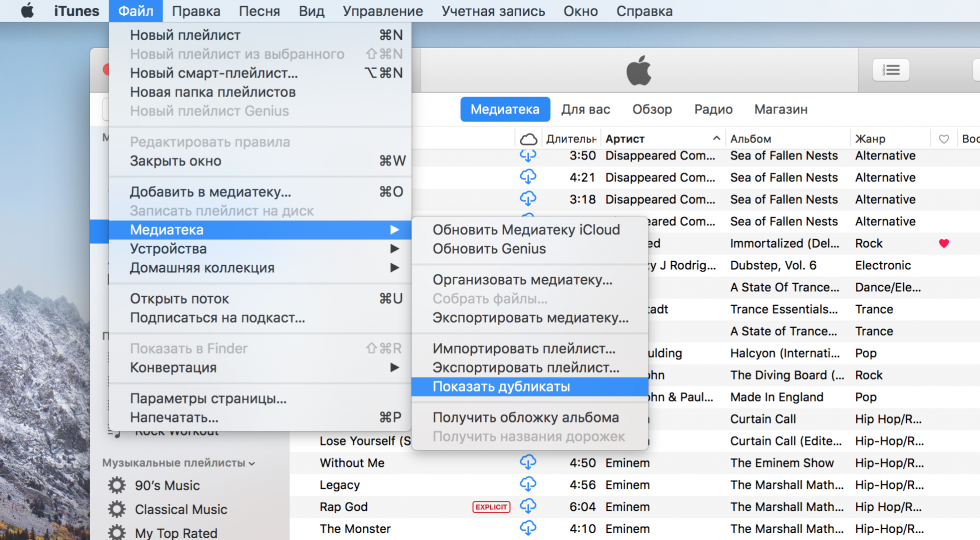Select Экспортировать плейлист submenu item
Screen dimensions: 980x540
tap(529, 368)
